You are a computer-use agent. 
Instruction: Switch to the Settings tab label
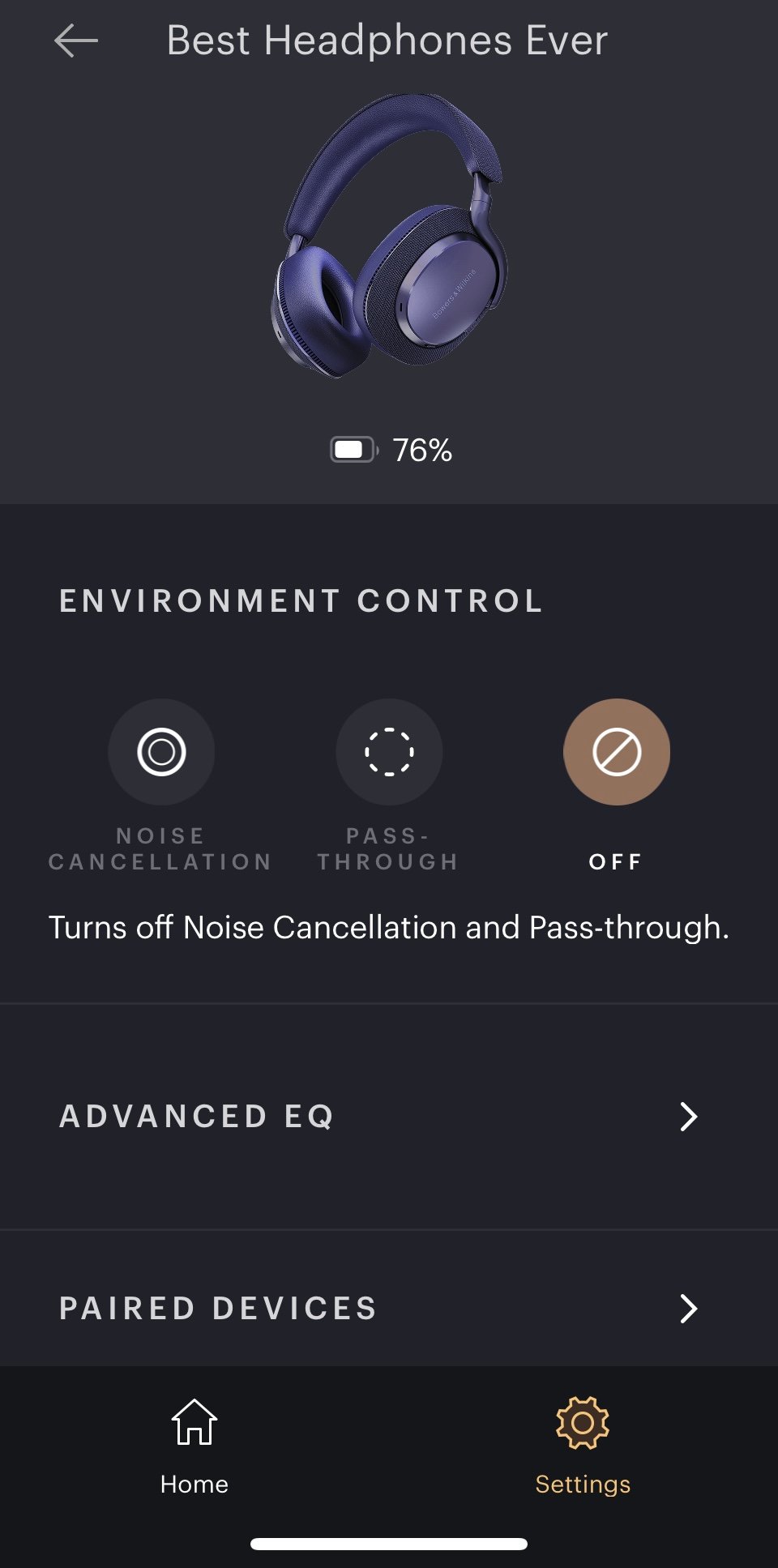[583, 1485]
